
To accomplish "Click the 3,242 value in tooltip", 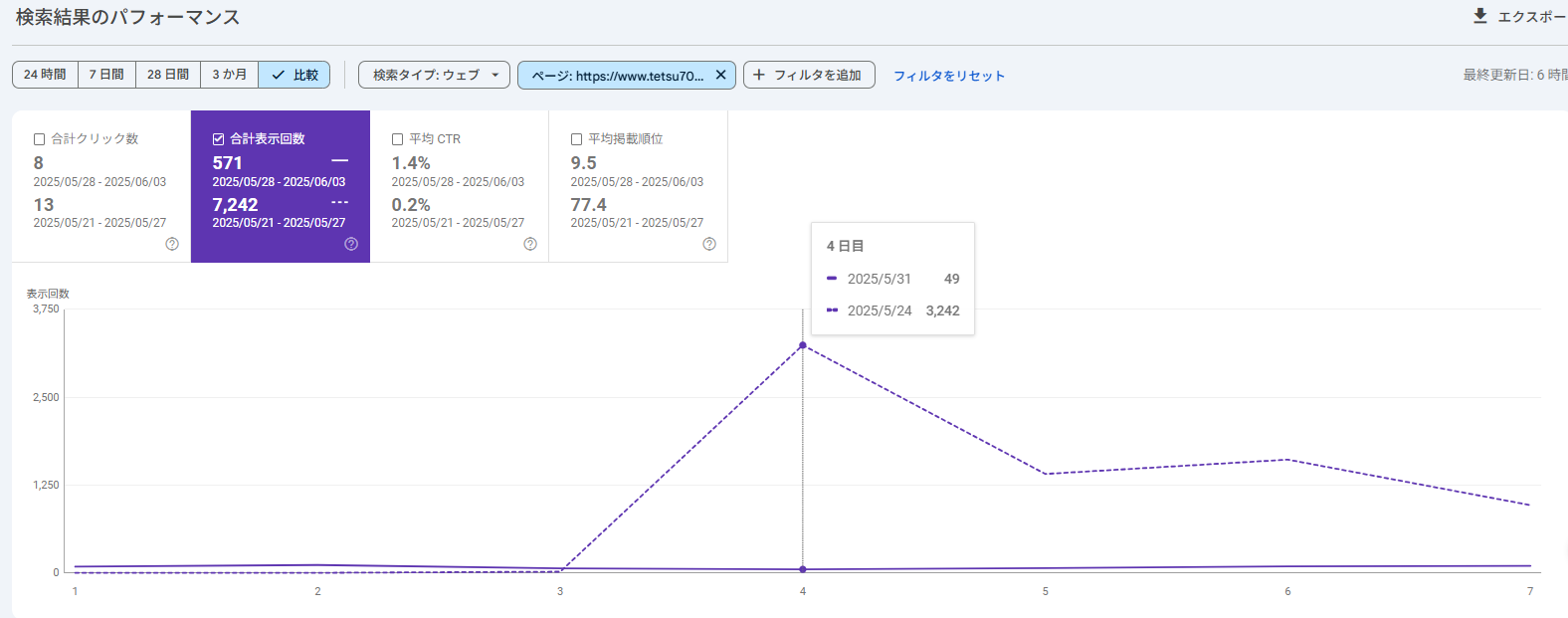I will coord(943,310).
